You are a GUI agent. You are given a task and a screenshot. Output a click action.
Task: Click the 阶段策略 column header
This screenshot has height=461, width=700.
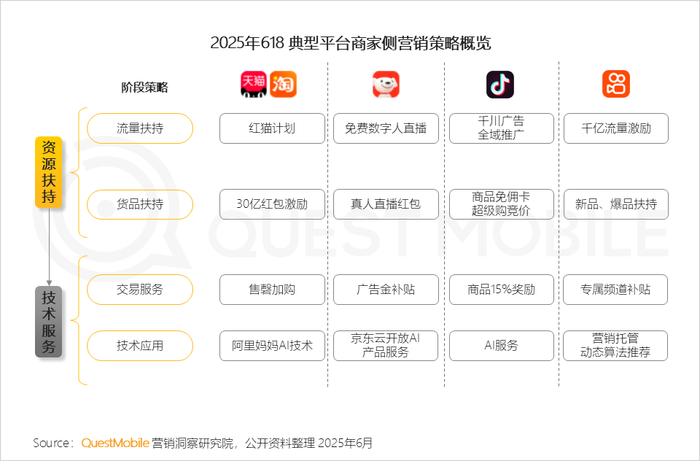pyautogui.click(x=145, y=87)
